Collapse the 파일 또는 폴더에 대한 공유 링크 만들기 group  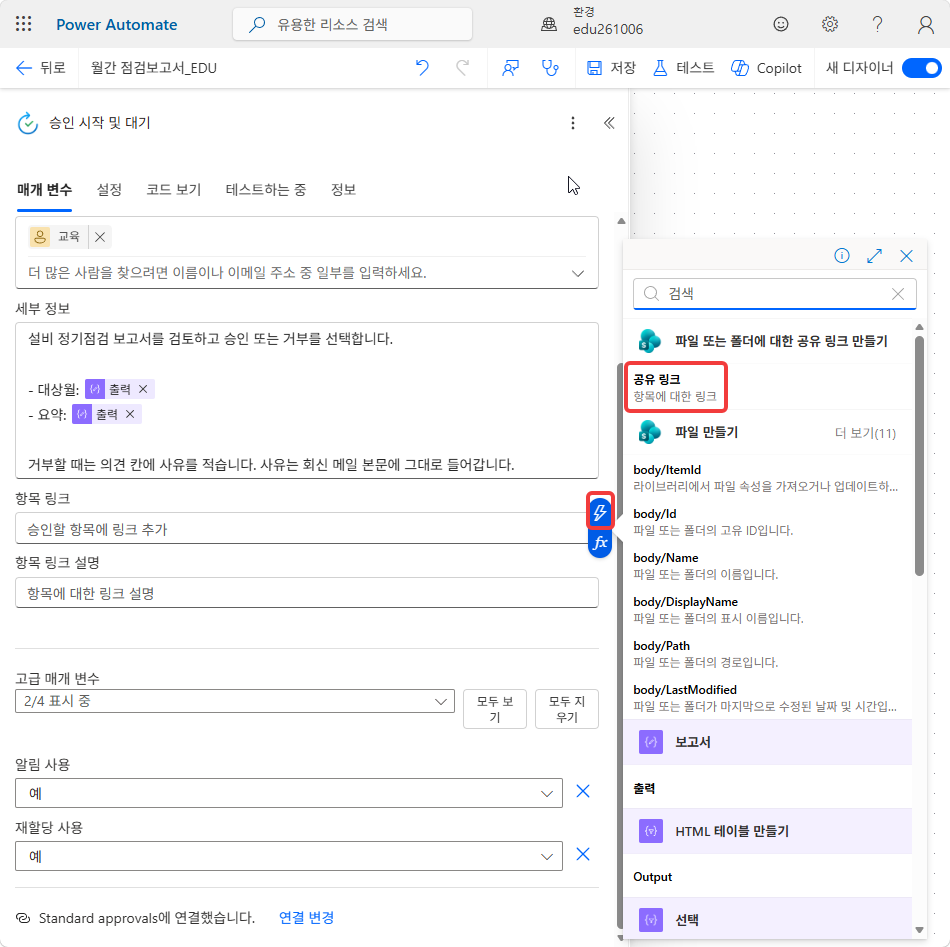tap(768, 341)
